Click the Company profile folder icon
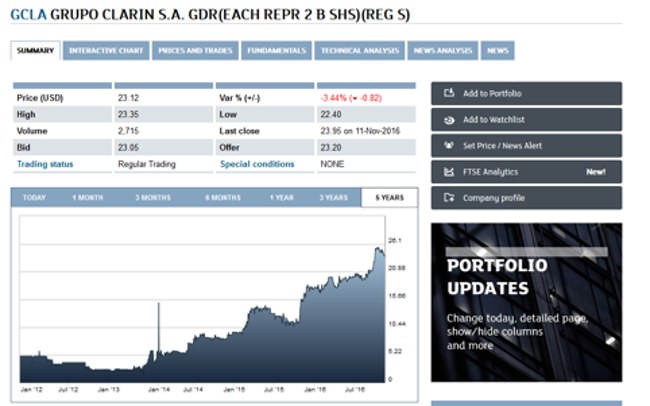The image size is (650, 406). pos(449,198)
